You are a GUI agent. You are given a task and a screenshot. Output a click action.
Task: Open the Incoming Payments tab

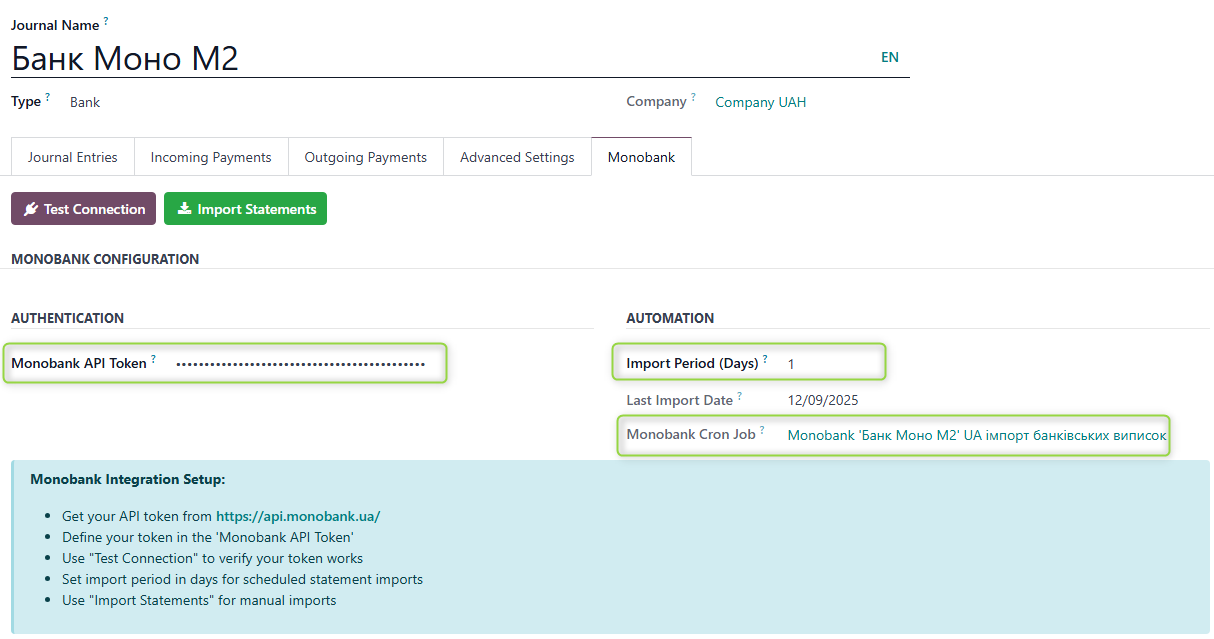tap(210, 157)
